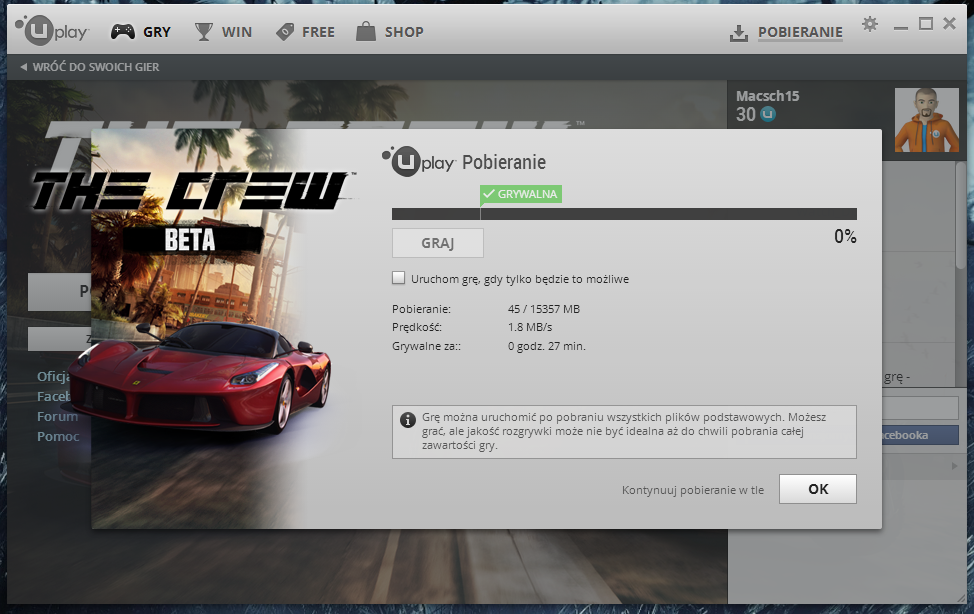The image size is (974, 614).
Task: Click the Uplay logo in the Pobieranie dialog
Action: pyautogui.click(x=419, y=162)
